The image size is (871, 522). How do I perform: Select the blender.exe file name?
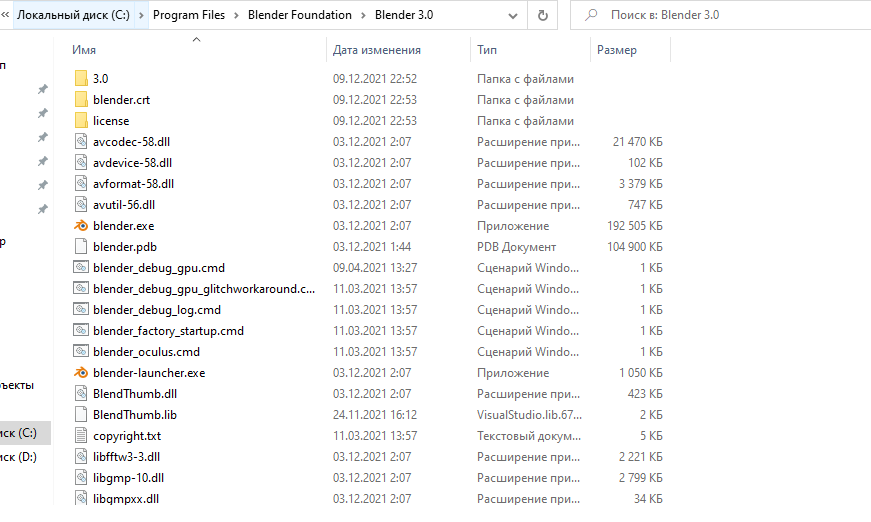123,226
